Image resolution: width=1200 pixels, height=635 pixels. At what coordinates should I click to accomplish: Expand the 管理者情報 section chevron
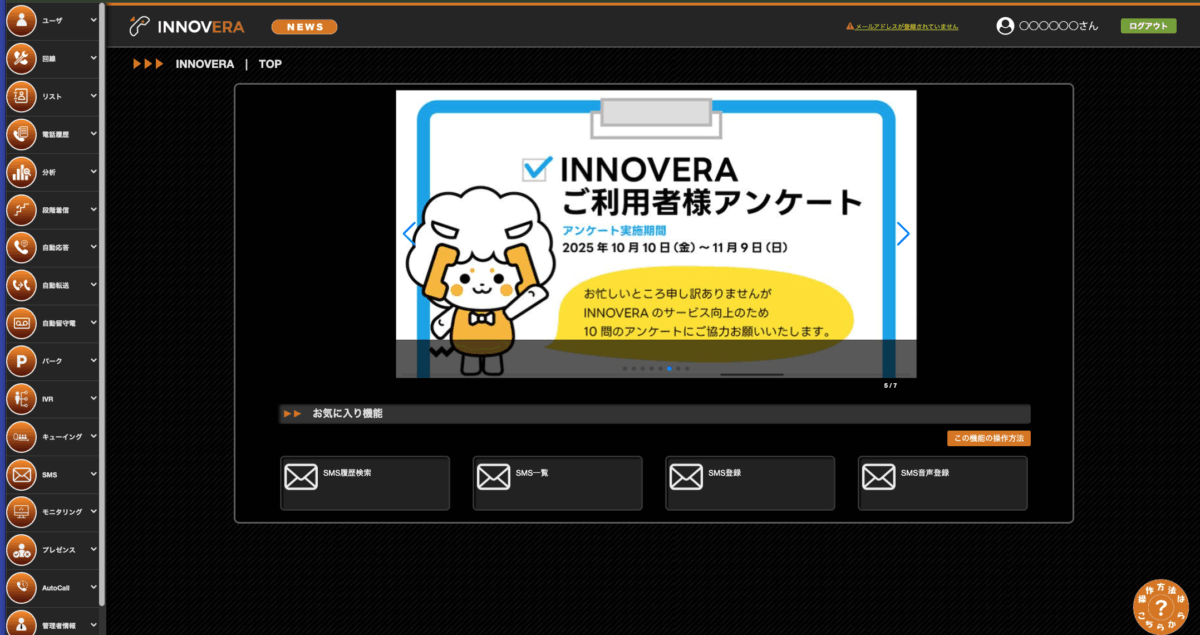pos(95,622)
